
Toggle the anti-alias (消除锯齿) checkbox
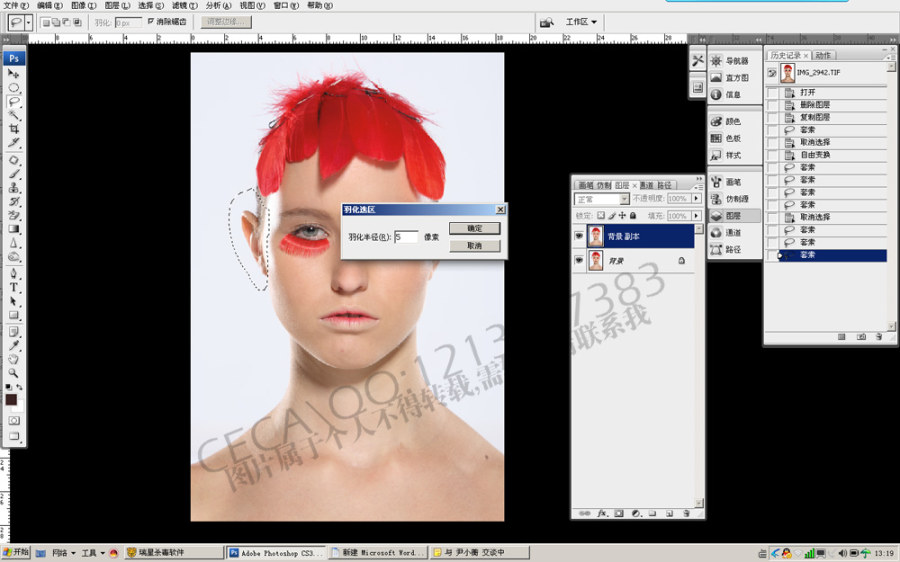pyautogui.click(x=151, y=21)
